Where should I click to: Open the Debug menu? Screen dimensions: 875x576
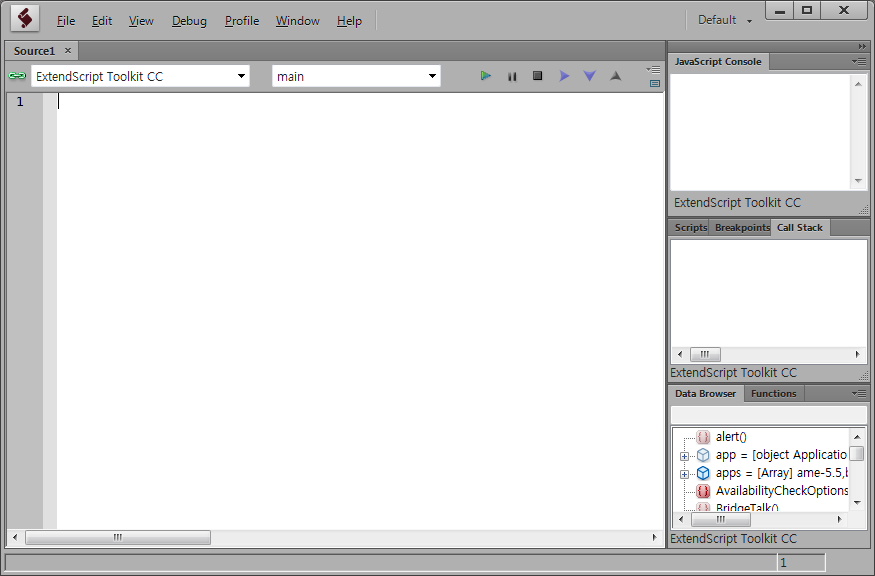189,21
